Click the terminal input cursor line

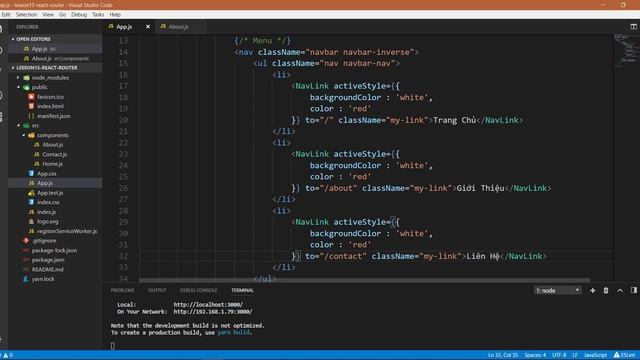click(x=113, y=346)
